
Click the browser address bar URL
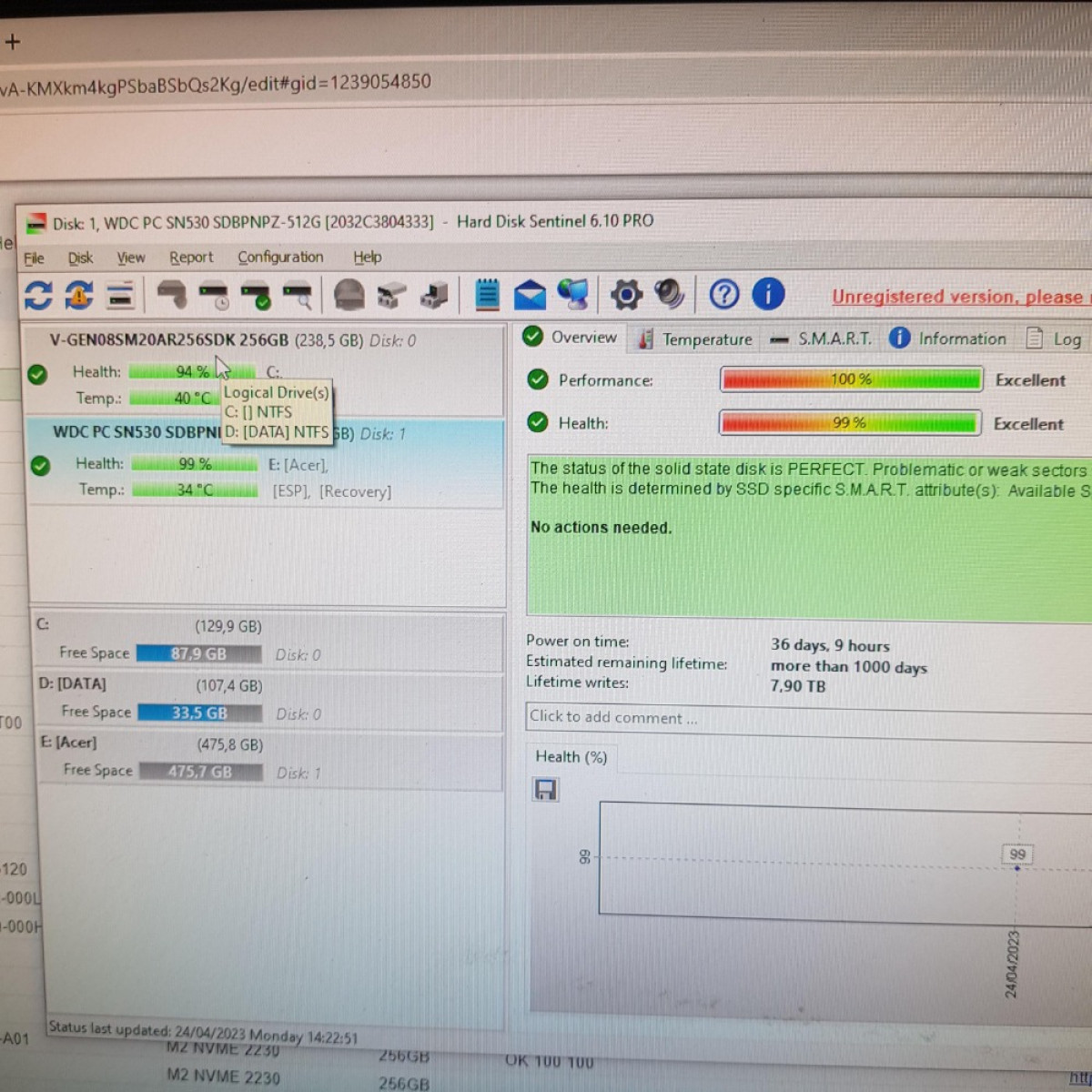coord(215,83)
